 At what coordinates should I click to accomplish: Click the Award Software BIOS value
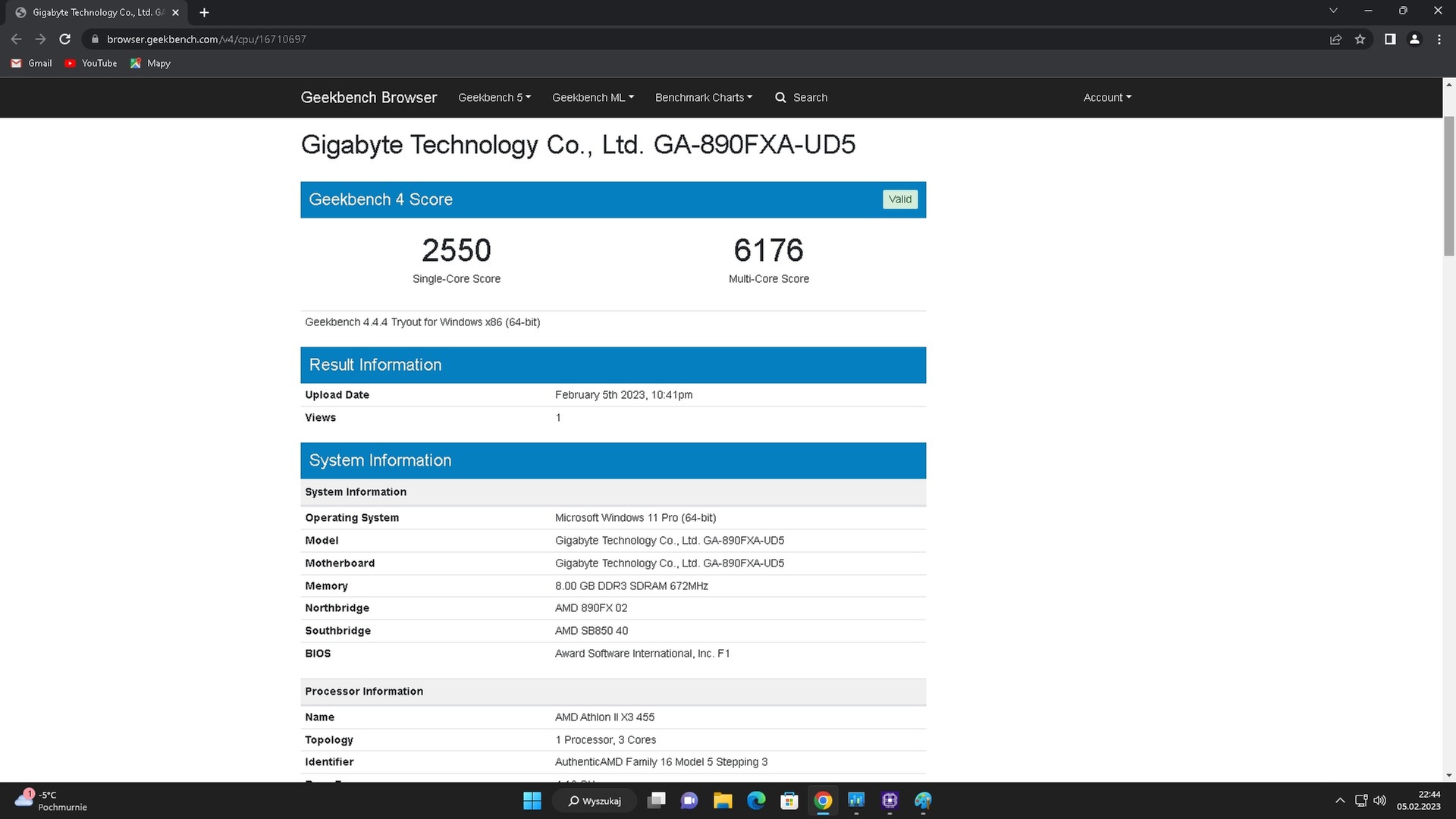pos(642,654)
